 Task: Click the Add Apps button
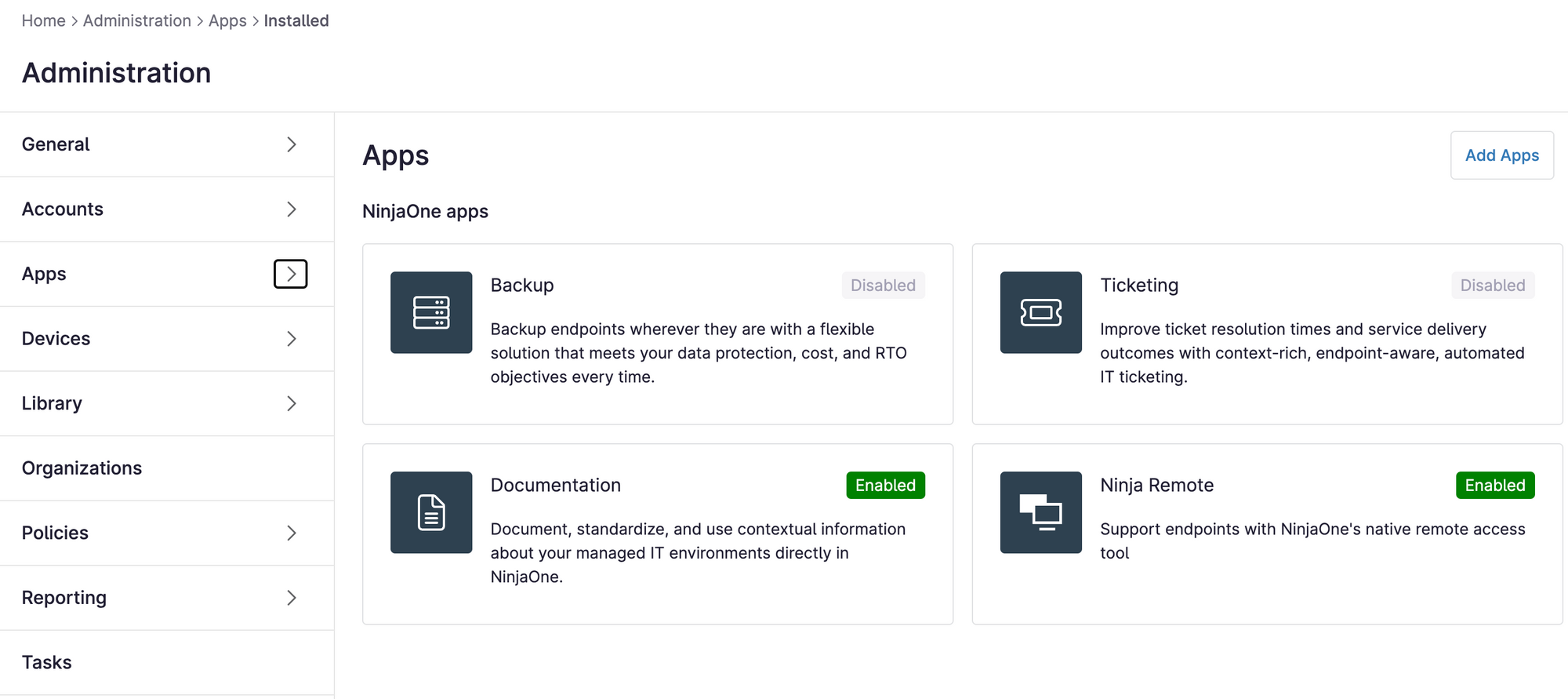tap(1502, 155)
